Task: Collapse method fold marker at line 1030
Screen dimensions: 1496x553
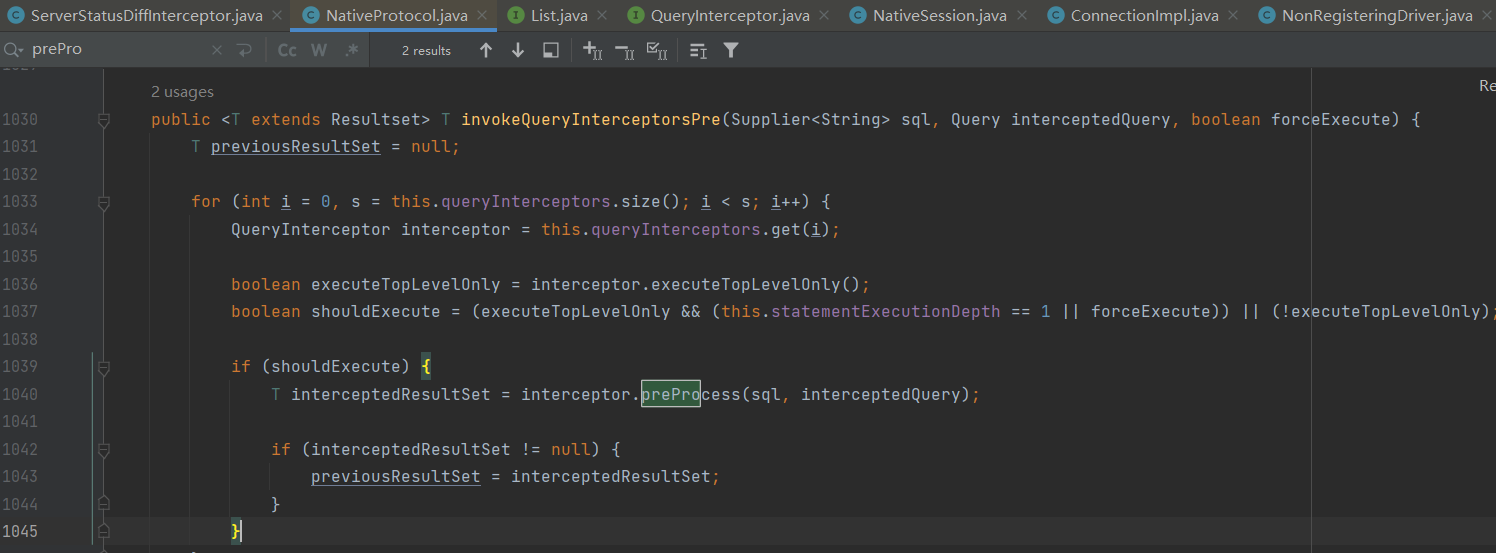Action: pyautogui.click(x=103, y=120)
